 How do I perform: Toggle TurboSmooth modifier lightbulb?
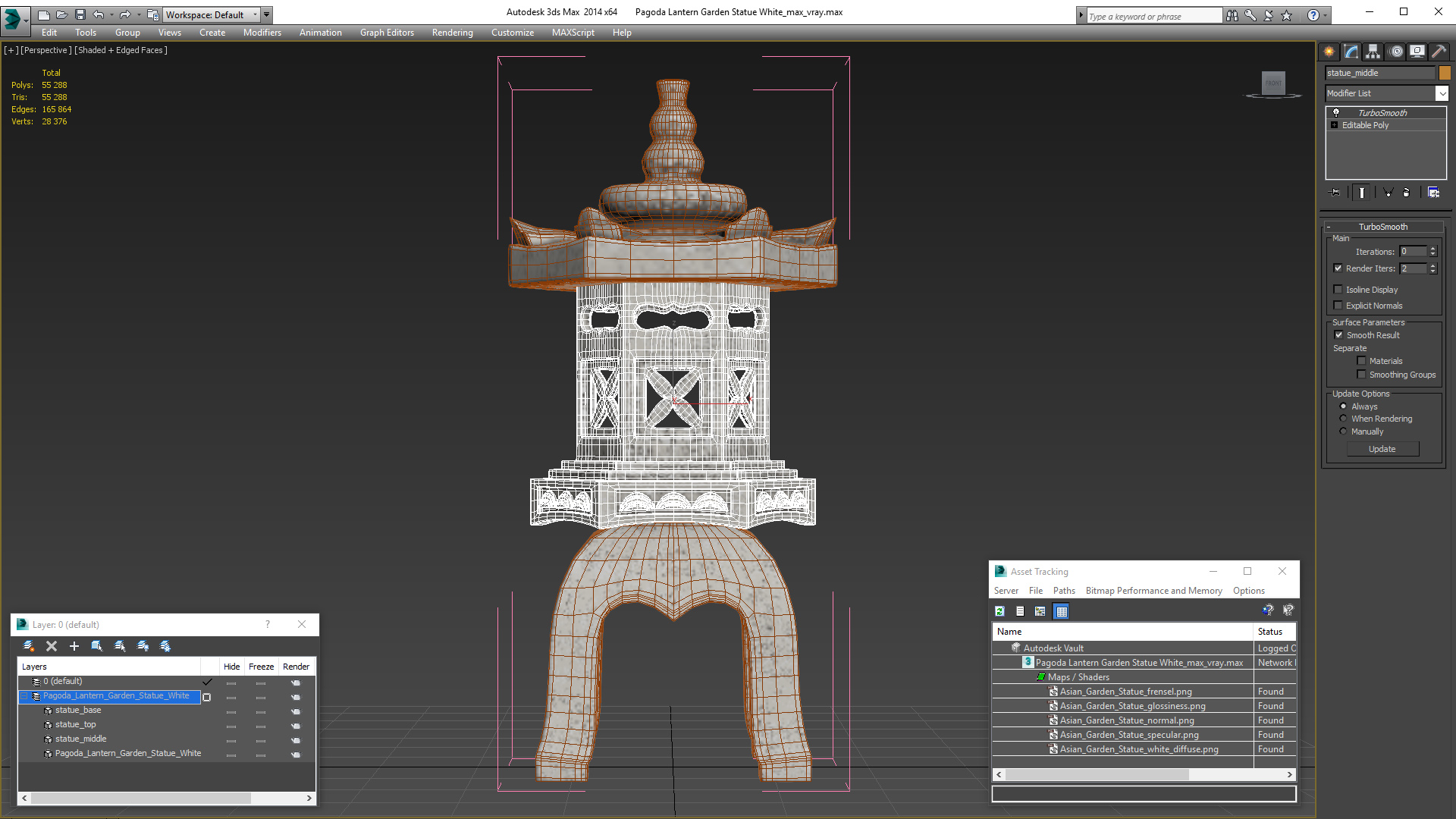tap(1336, 113)
